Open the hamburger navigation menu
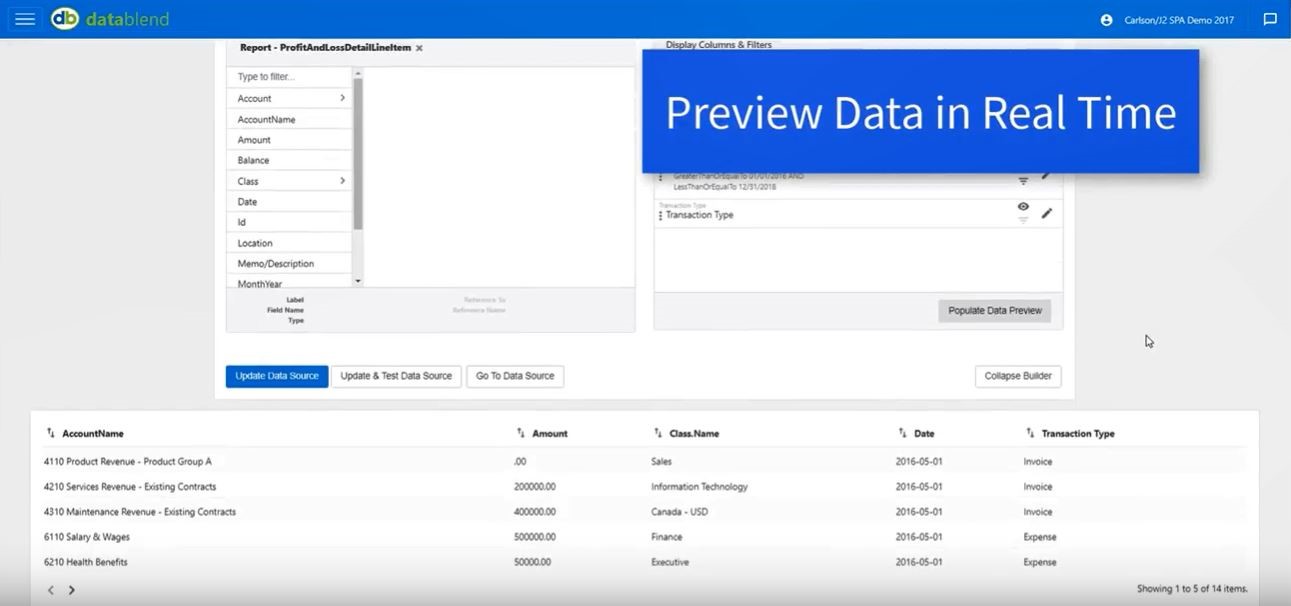Screen dimensions: 1291x606 [25, 18]
